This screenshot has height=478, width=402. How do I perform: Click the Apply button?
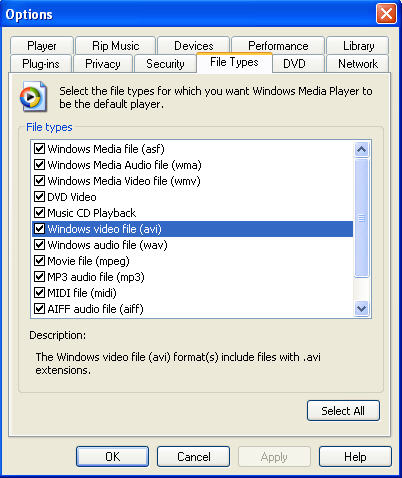tap(274, 456)
